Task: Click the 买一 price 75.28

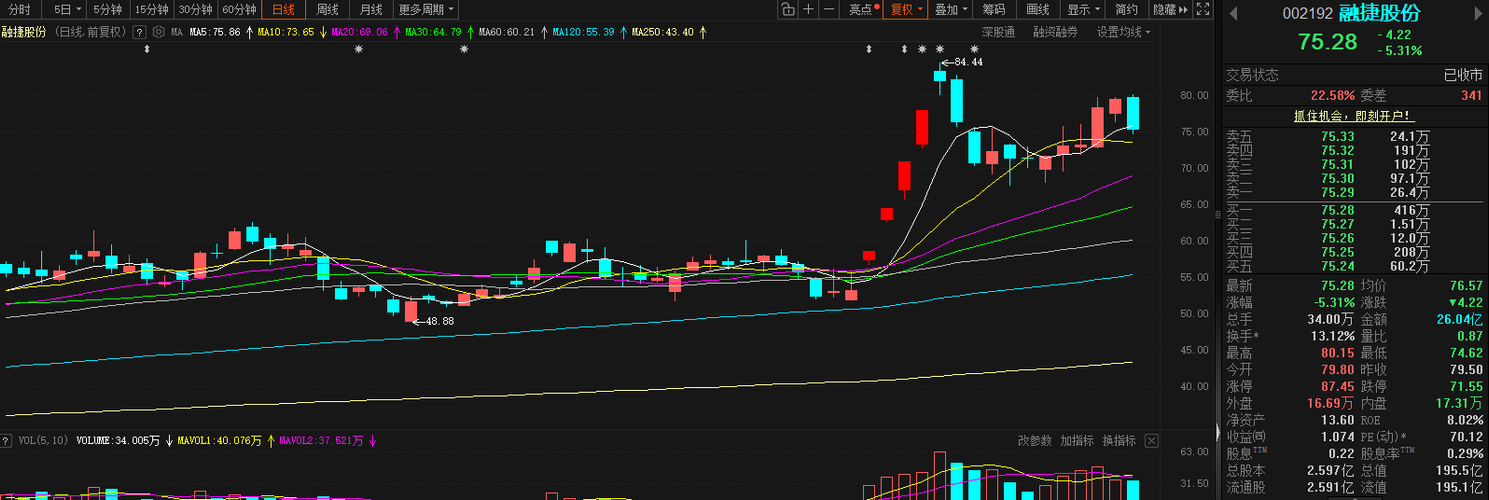Action: pos(1337,210)
